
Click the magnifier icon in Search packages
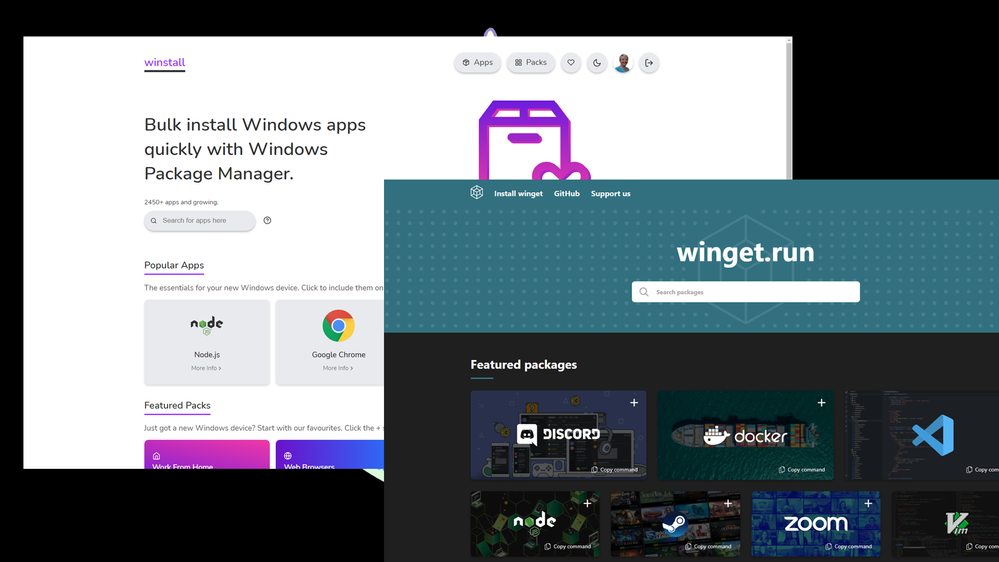(x=644, y=292)
